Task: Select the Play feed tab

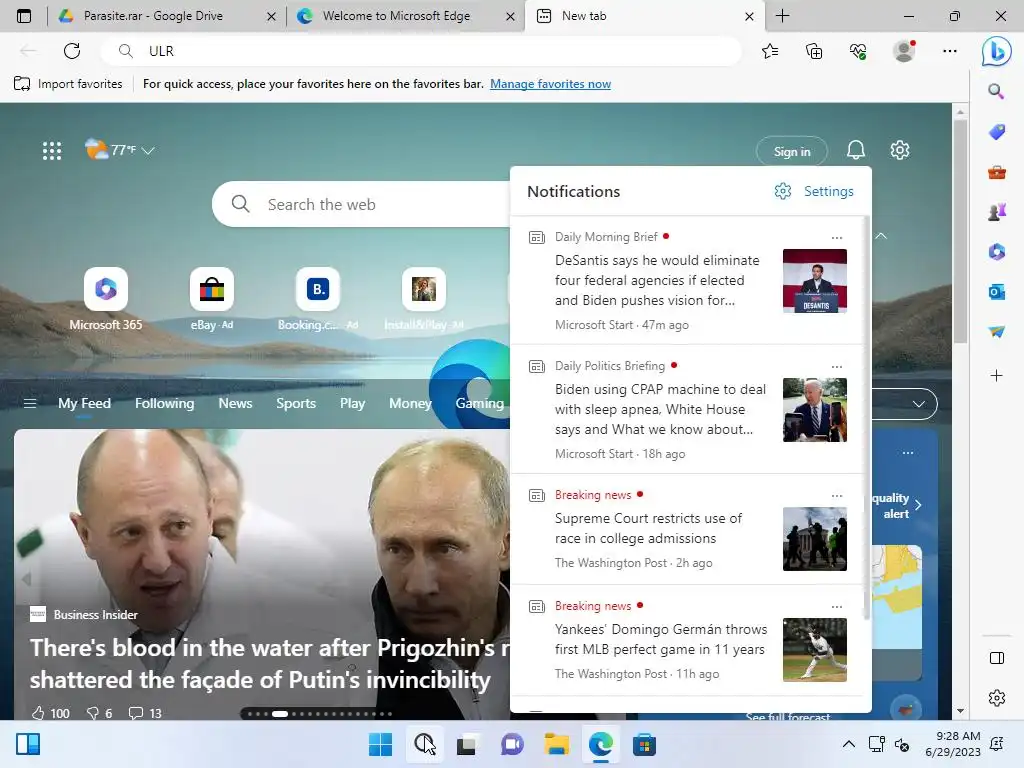Action: pos(353,404)
